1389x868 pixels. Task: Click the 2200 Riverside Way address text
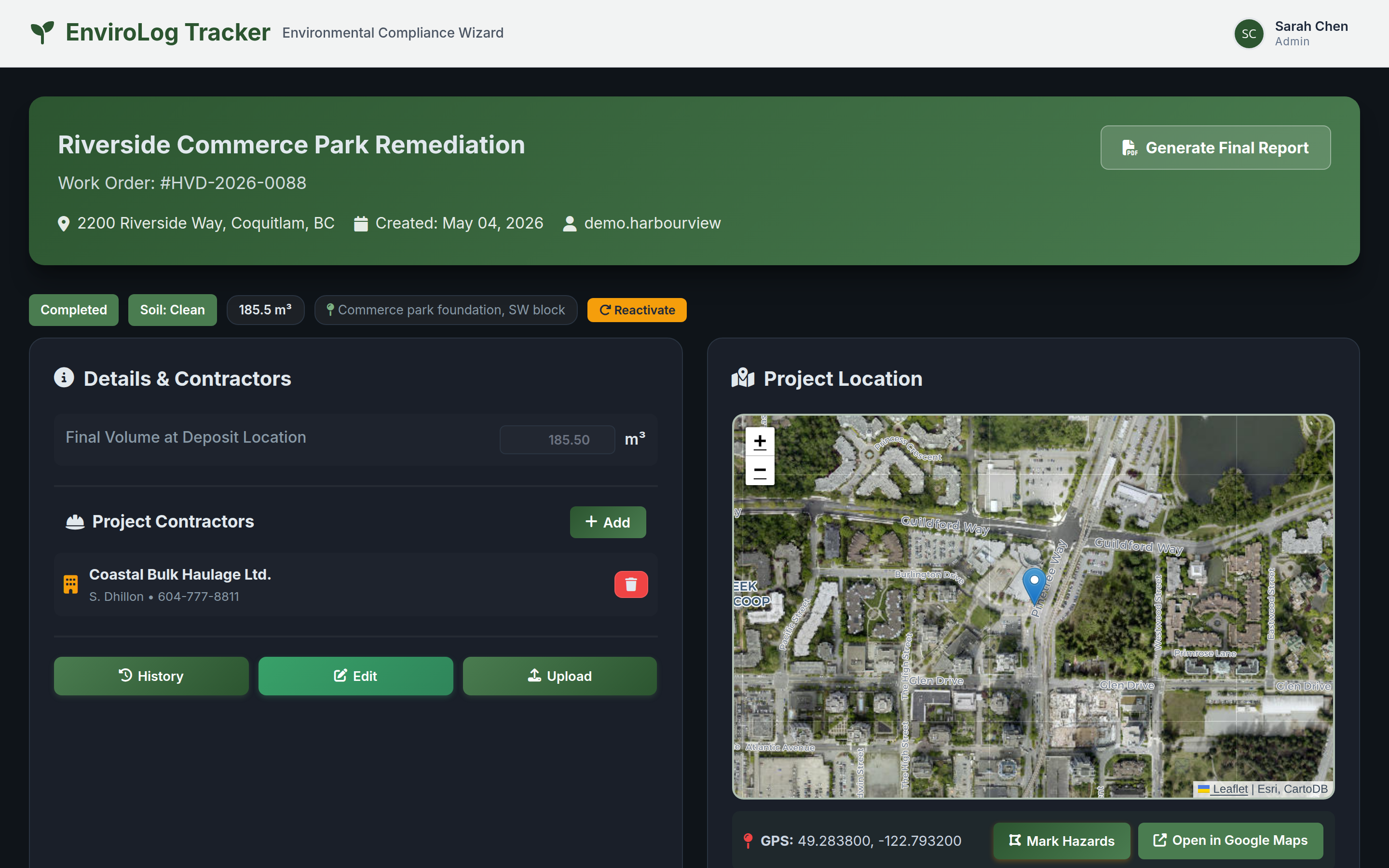pos(205,223)
